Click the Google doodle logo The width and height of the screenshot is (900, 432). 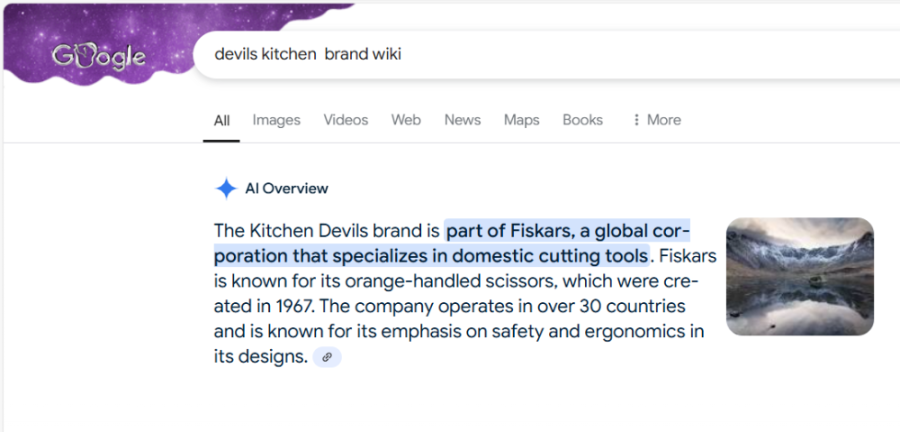[x=98, y=56]
